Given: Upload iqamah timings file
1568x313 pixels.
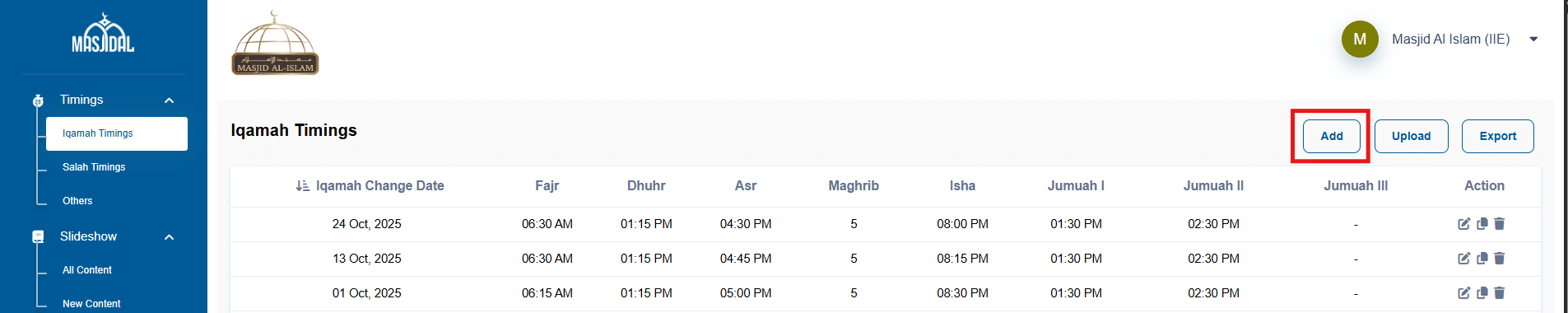Looking at the screenshot, I should click(x=1411, y=136).
